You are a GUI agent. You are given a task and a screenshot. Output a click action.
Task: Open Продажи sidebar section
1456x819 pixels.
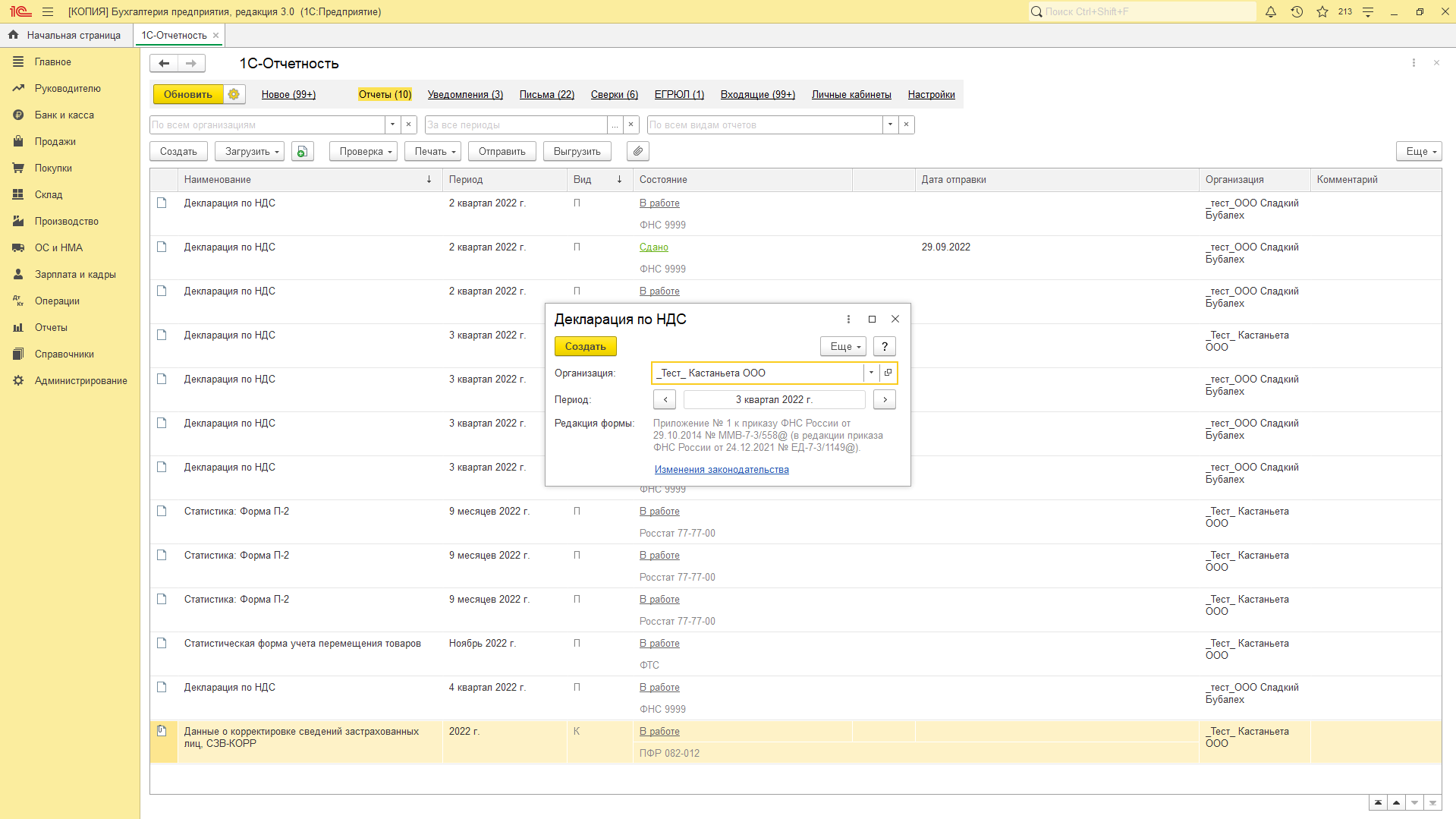(x=55, y=141)
